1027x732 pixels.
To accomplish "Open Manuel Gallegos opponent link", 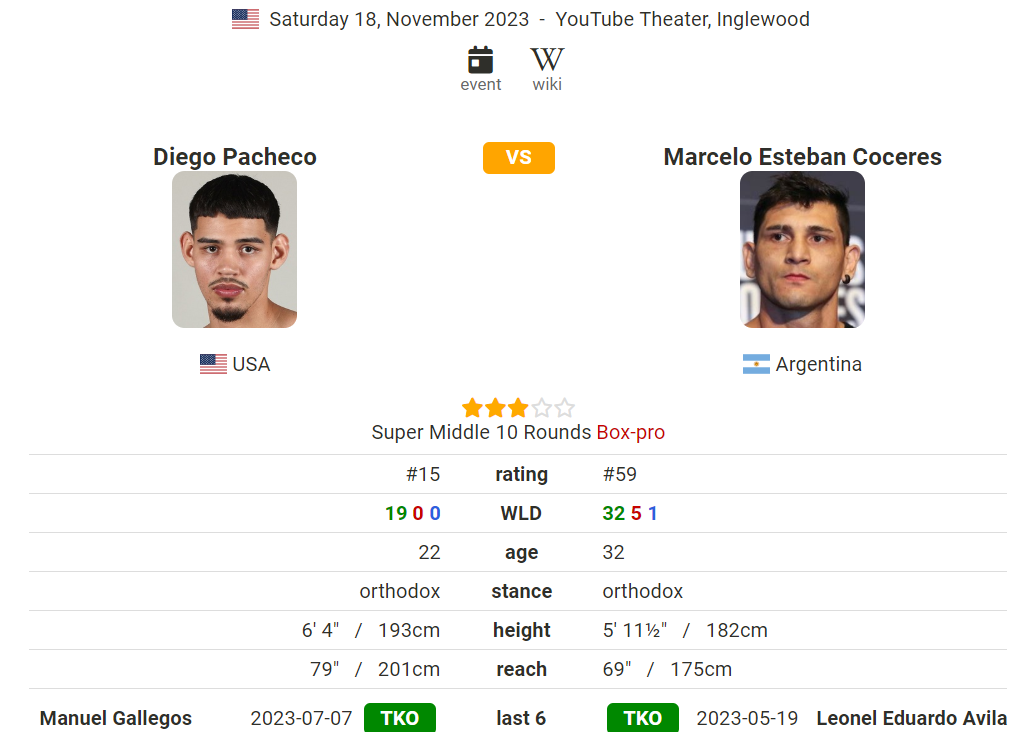I will pos(116,718).
